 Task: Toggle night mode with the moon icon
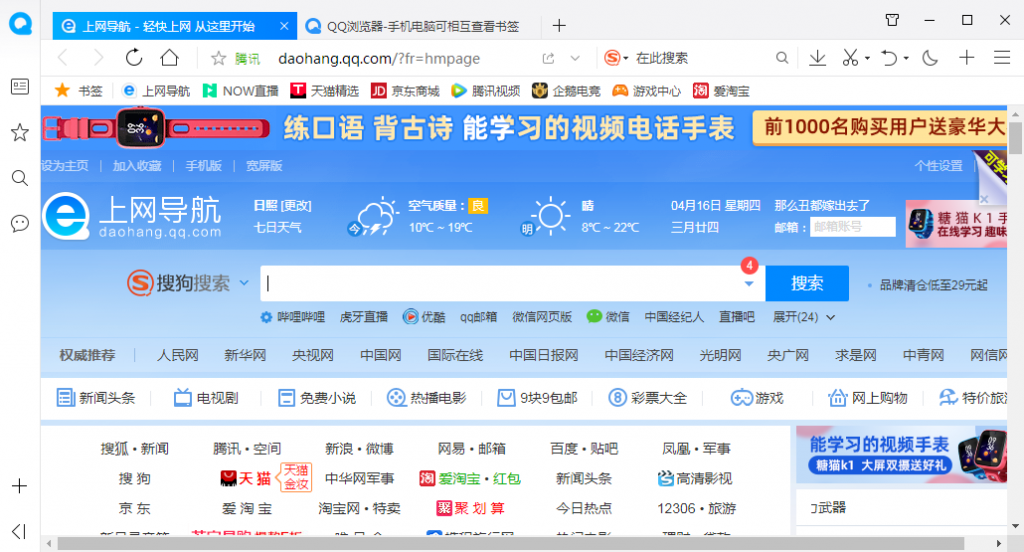click(930, 58)
